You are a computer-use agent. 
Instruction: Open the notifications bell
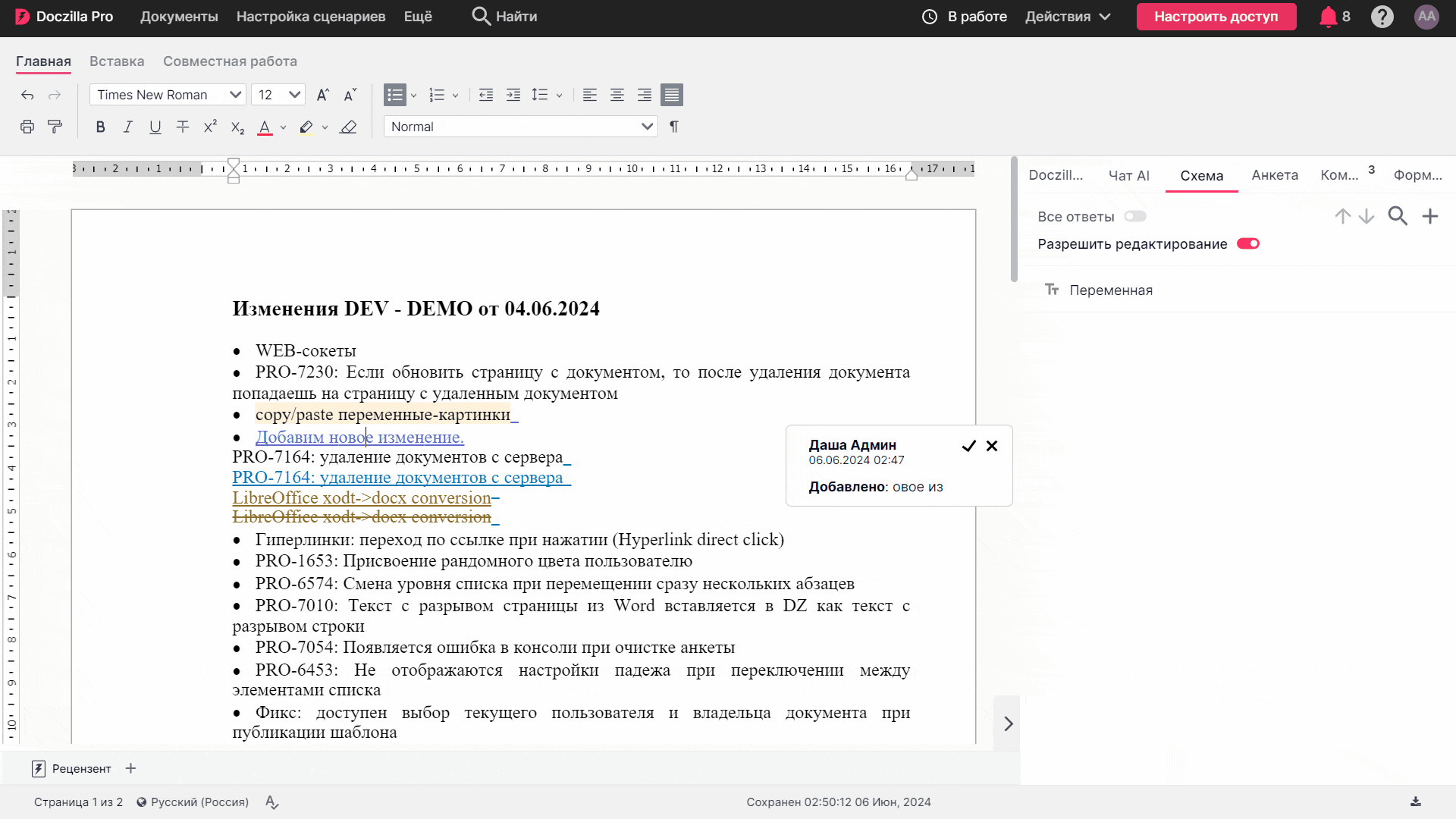(1328, 17)
